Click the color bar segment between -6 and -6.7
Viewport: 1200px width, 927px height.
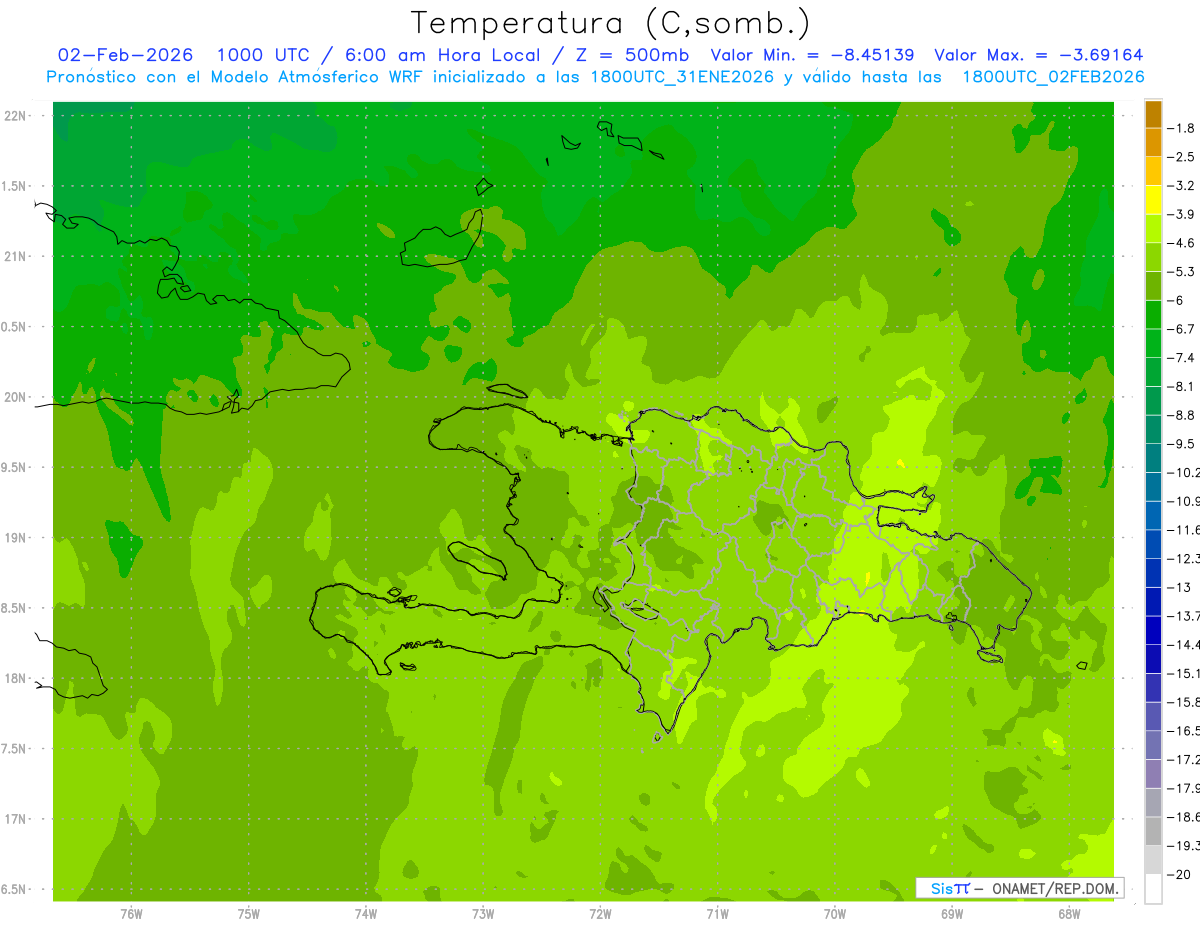click(x=1153, y=314)
